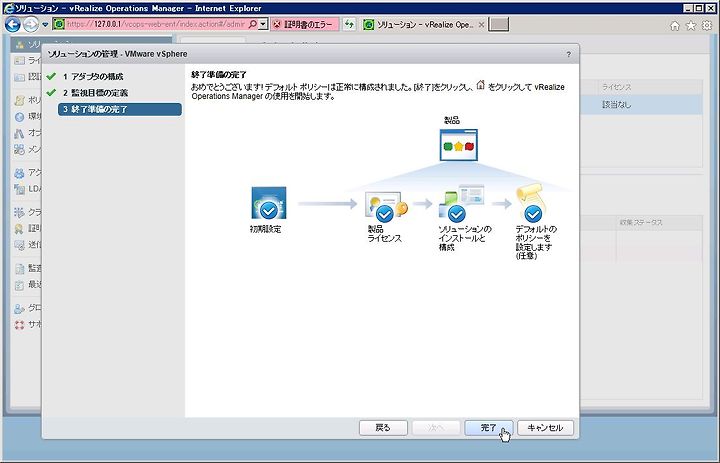
Task: Click the home icon in the description text
Action: 480,85
